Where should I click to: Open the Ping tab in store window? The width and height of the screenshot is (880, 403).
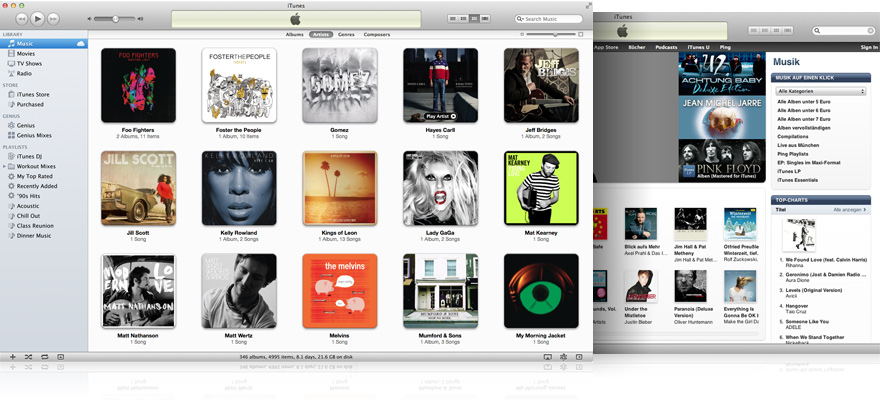pos(725,48)
